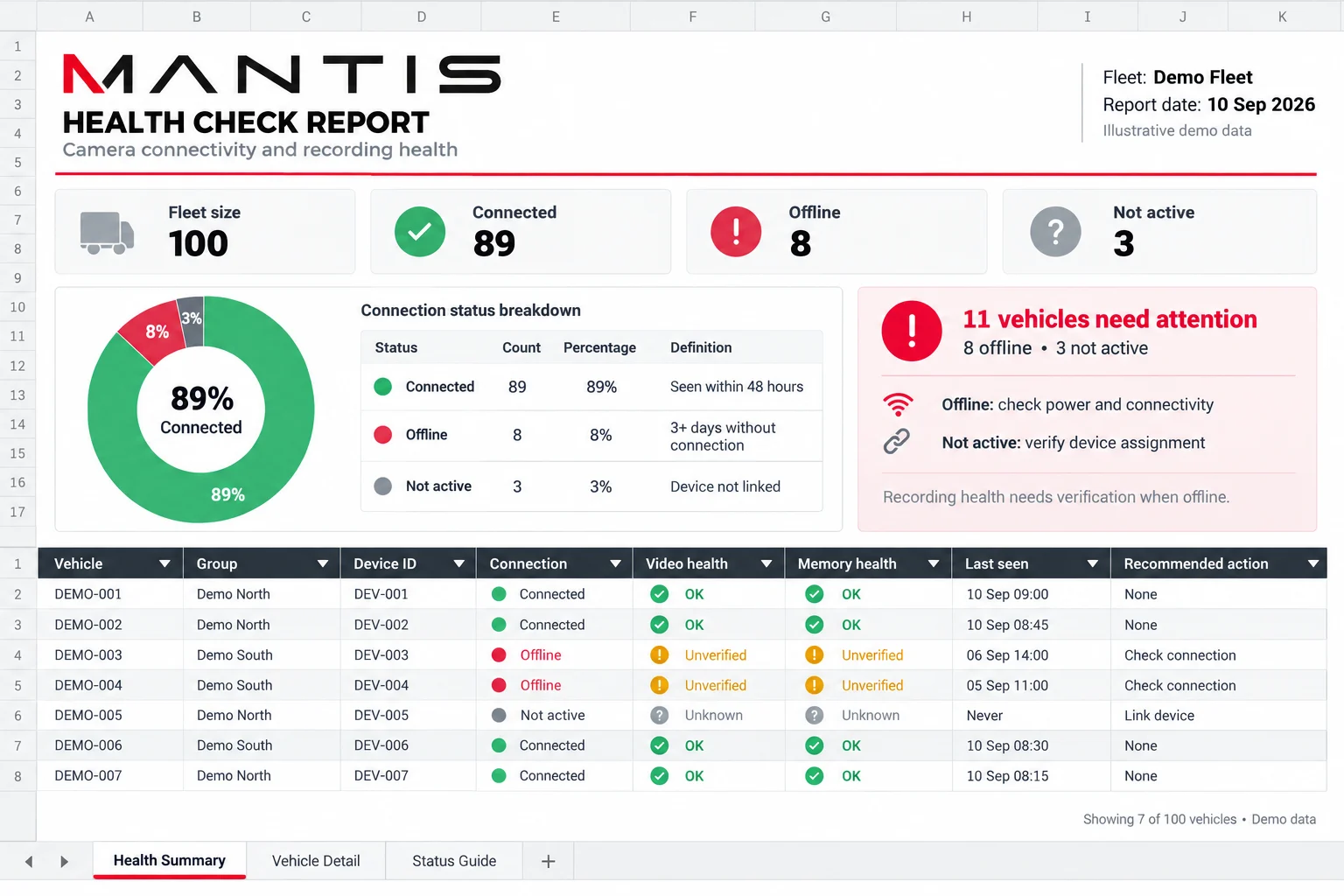
Task: Click the Fleet: Demo Fleet text
Action: [x=1177, y=77]
